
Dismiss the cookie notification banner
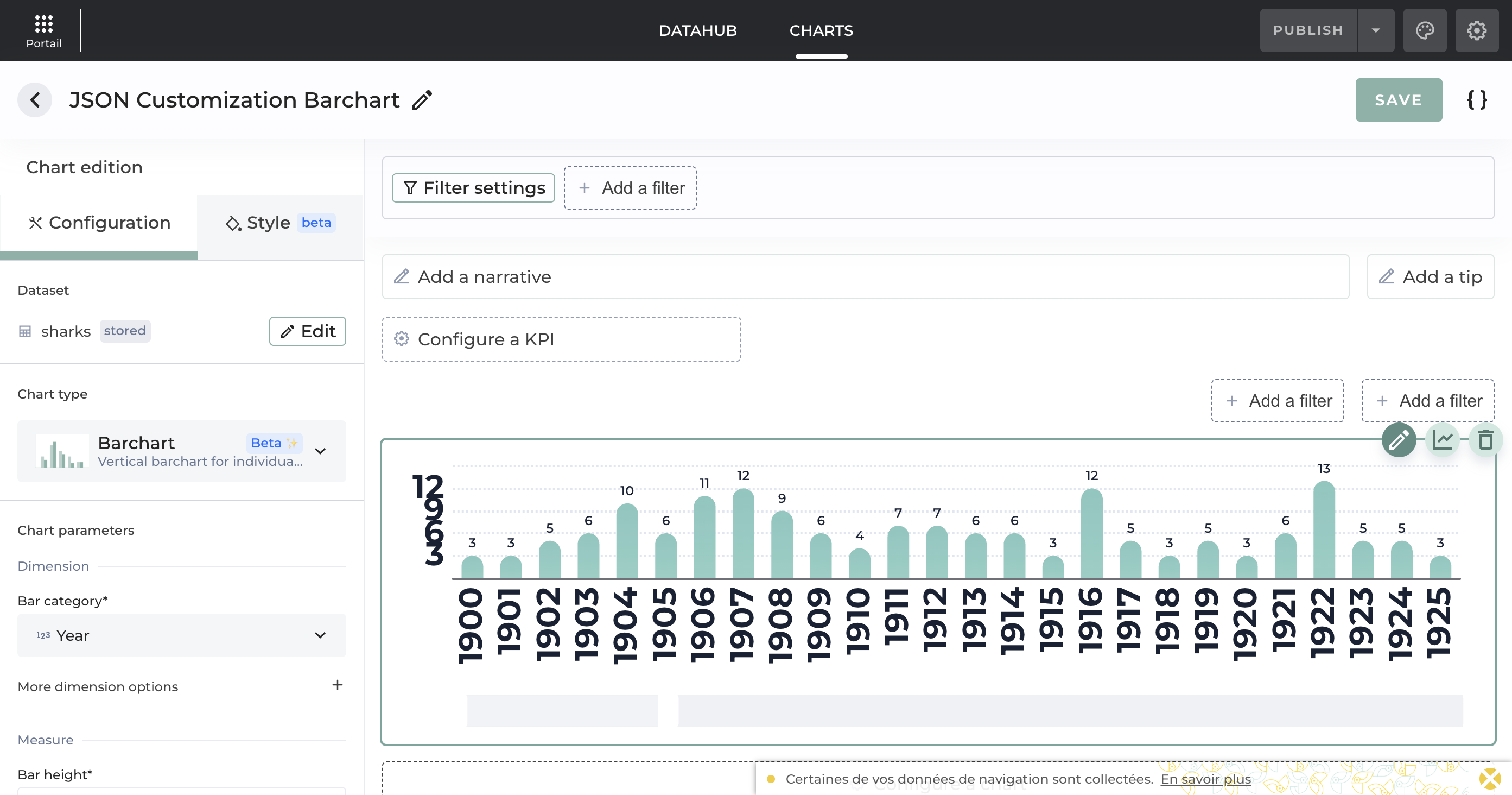[1489, 779]
